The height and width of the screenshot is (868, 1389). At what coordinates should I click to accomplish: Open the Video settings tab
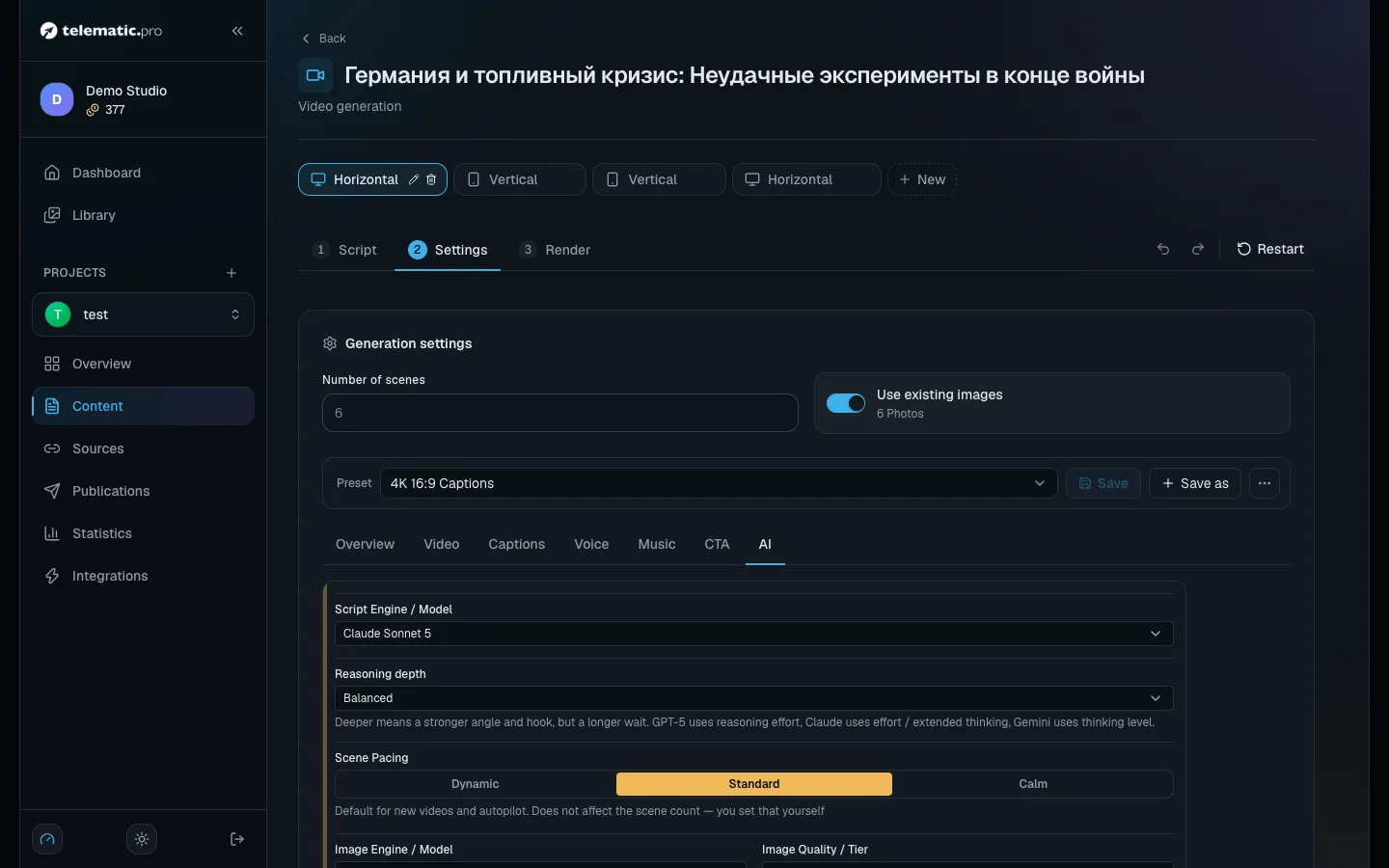click(442, 544)
